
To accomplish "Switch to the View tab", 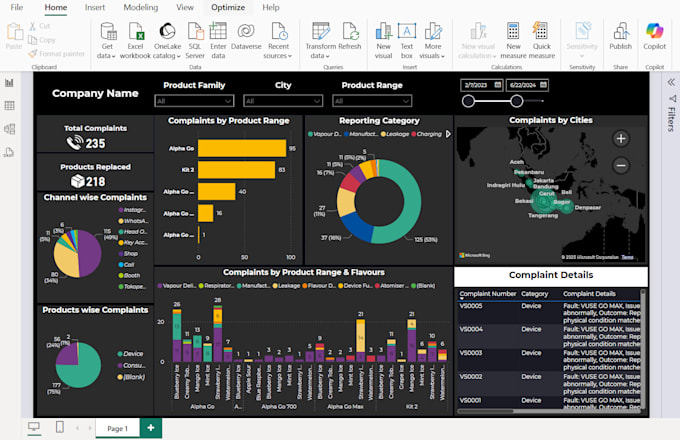I will pos(185,7).
